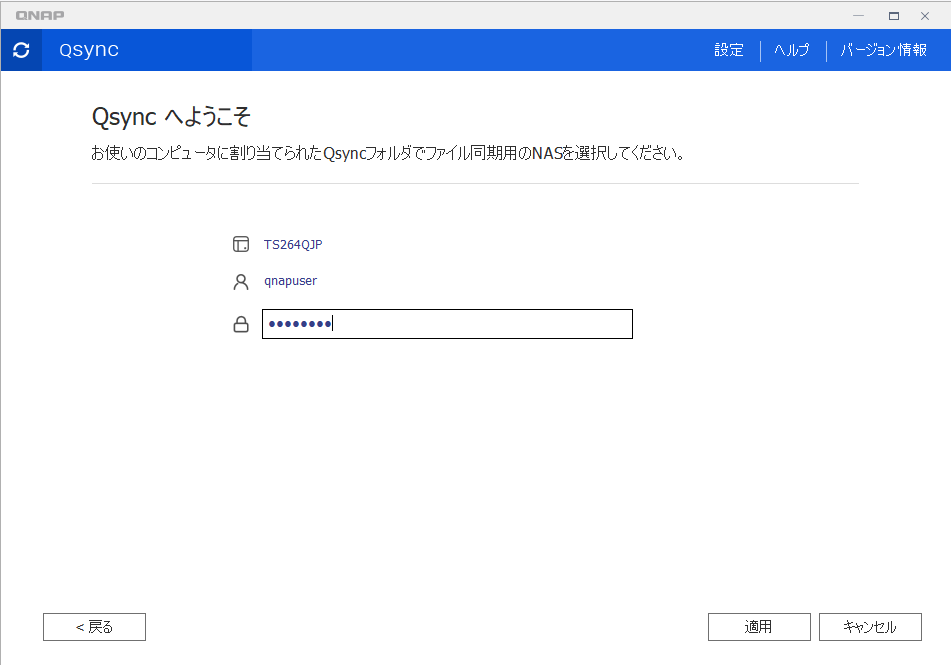Image resolution: width=951 pixels, height=665 pixels.
Task: Select the qnapuser username text
Action: (x=290, y=281)
